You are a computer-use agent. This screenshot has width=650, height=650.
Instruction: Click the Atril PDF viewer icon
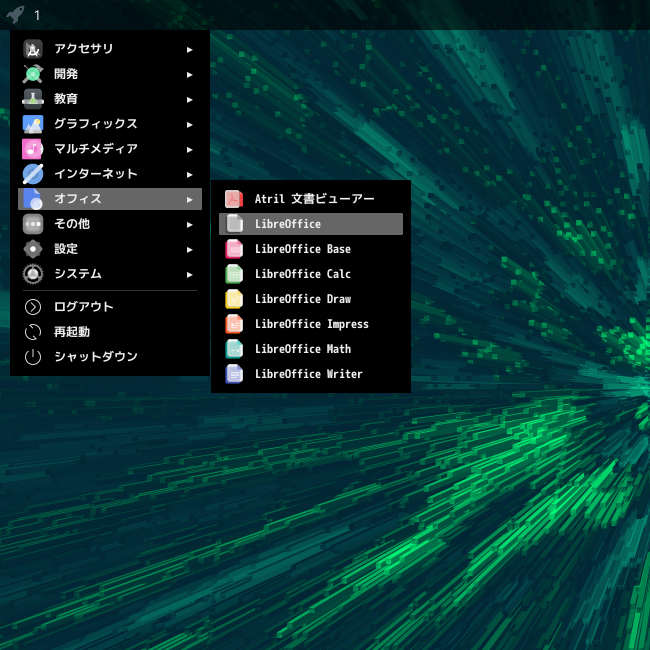[234, 199]
